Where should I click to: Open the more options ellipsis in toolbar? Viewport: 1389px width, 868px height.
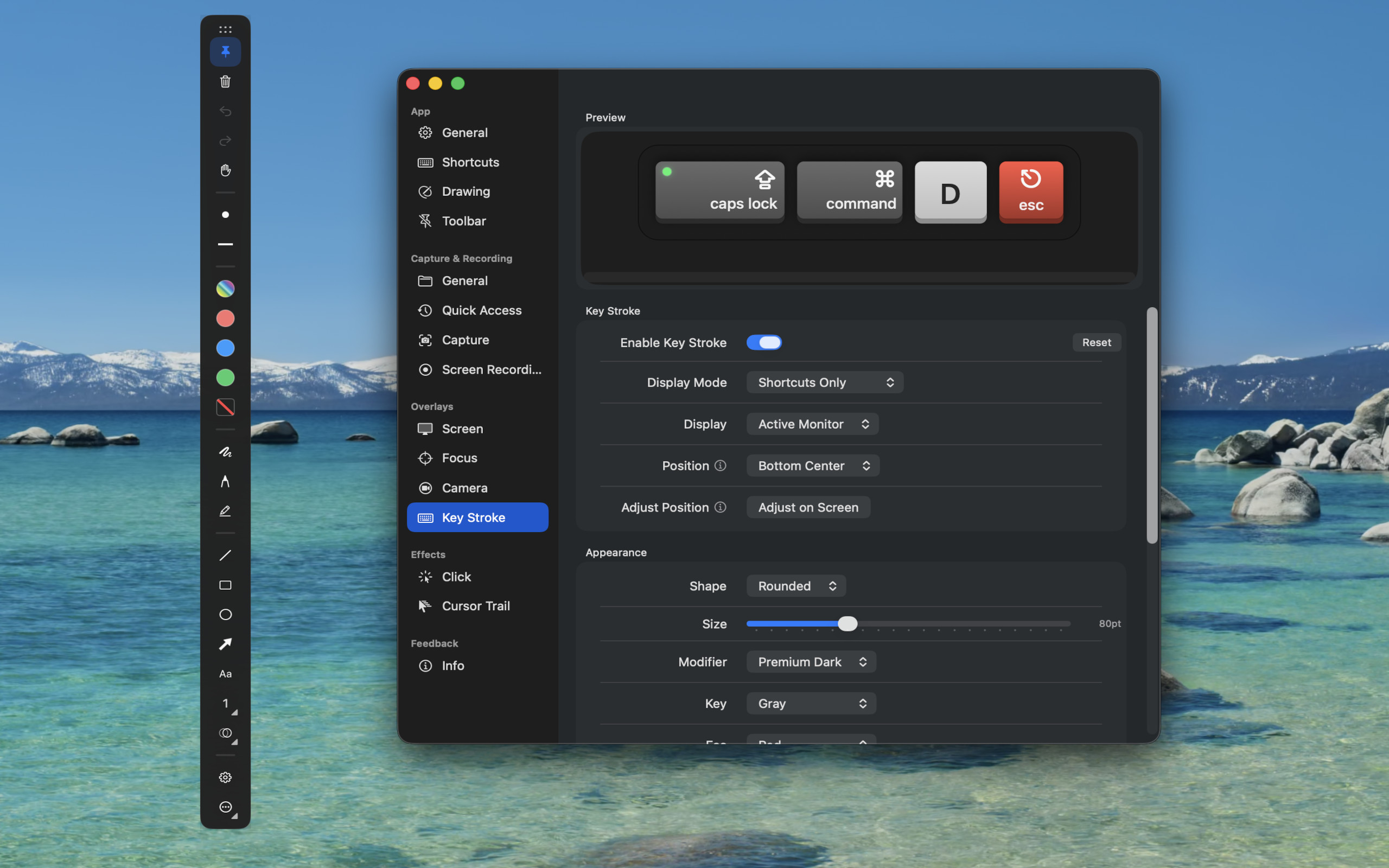(225, 807)
